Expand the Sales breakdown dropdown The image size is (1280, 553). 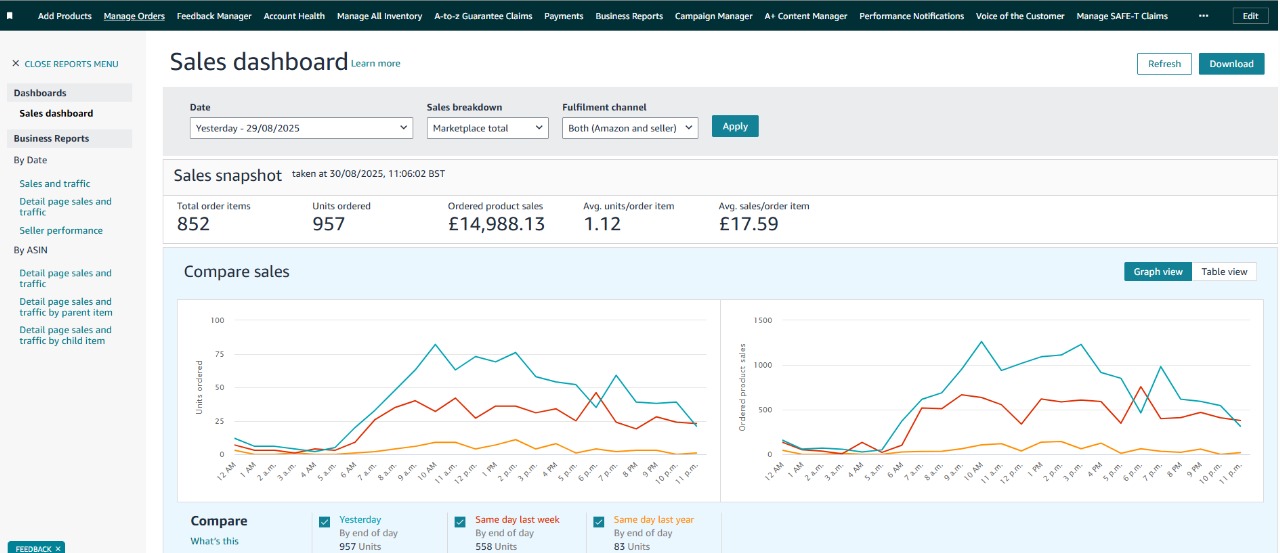[487, 128]
